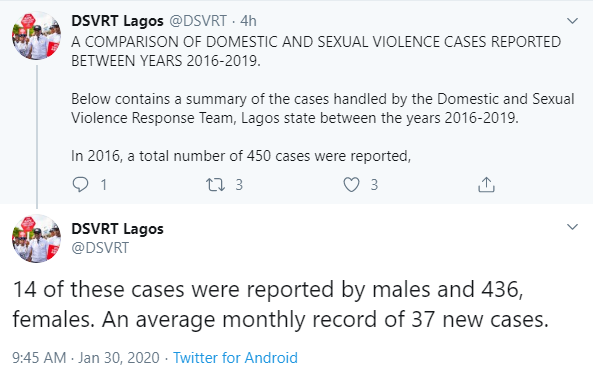This screenshot has height=374, width=593.
Task: Open the DSVRT Lagos name on the second tweet
Action: 117,229
